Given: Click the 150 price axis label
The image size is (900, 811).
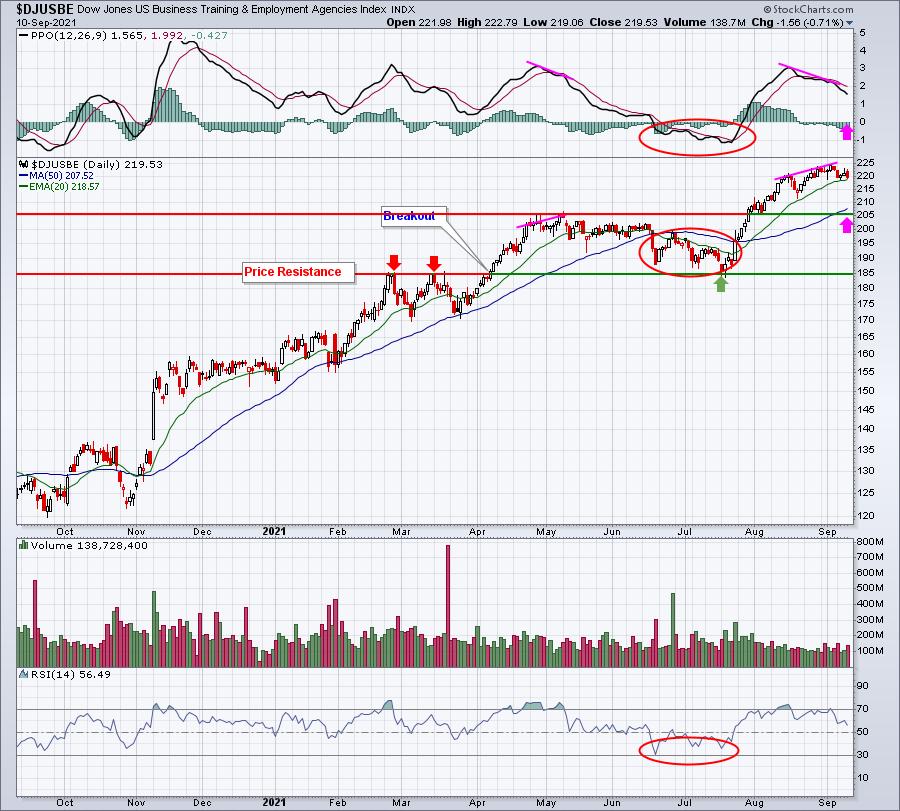Looking at the screenshot, I should coord(865,391).
